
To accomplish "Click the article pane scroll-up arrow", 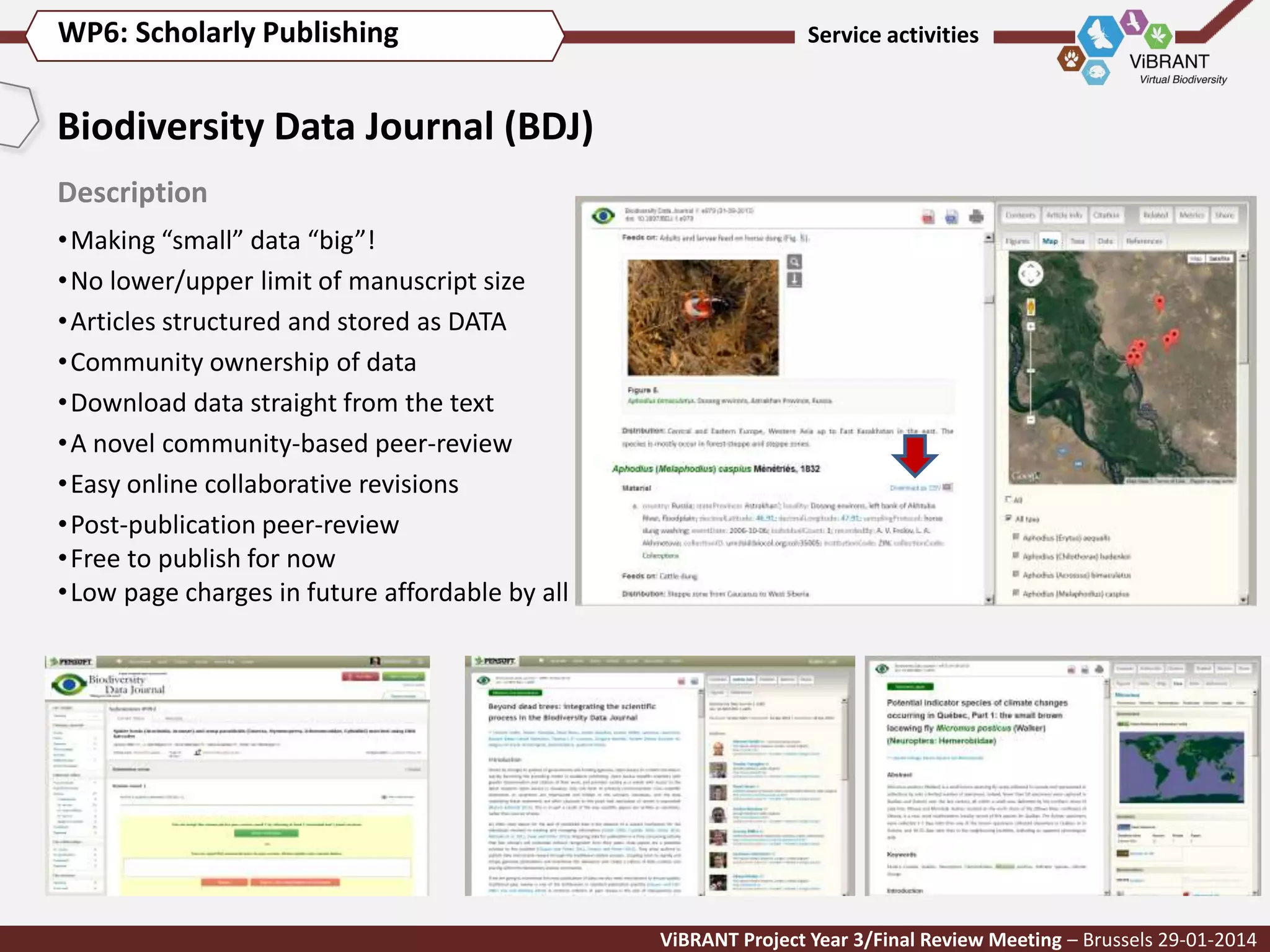I will (989, 238).
